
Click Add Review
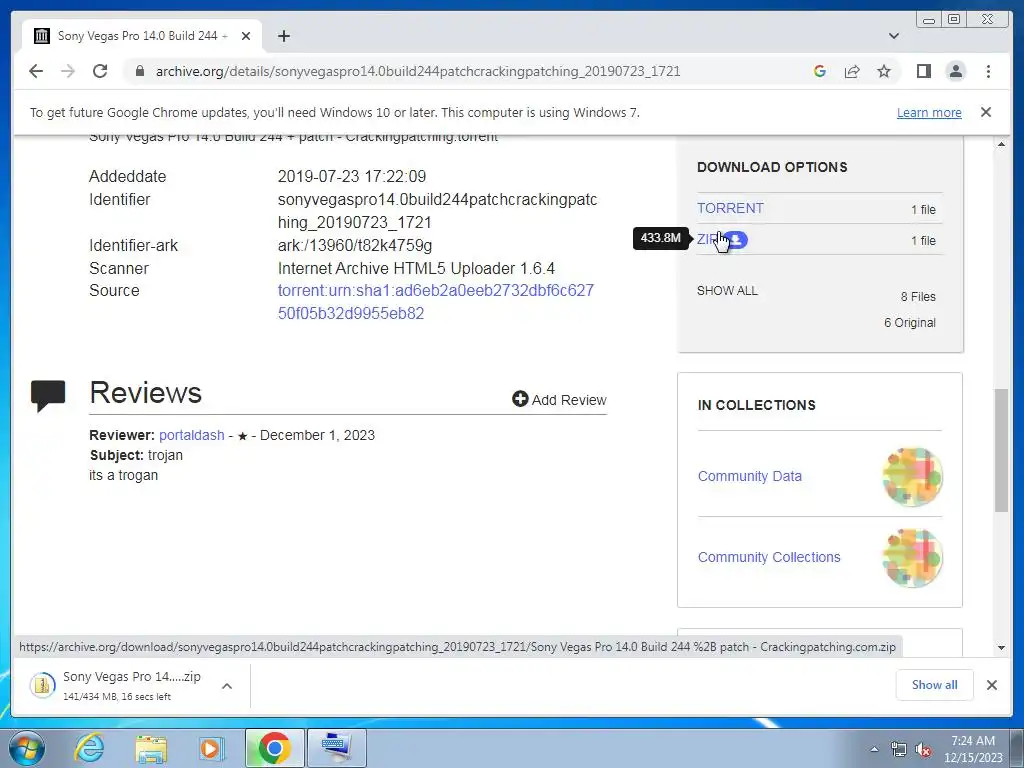(x=559, y=400)
